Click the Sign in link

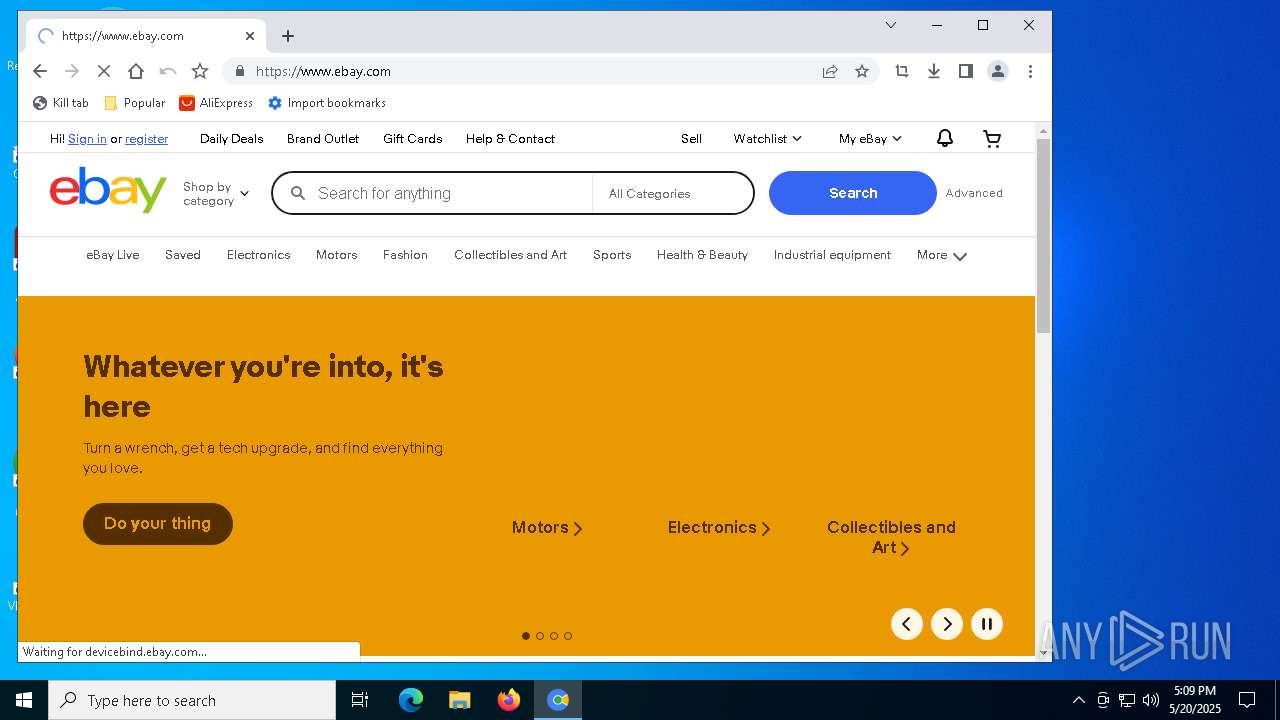coord(87,139)
